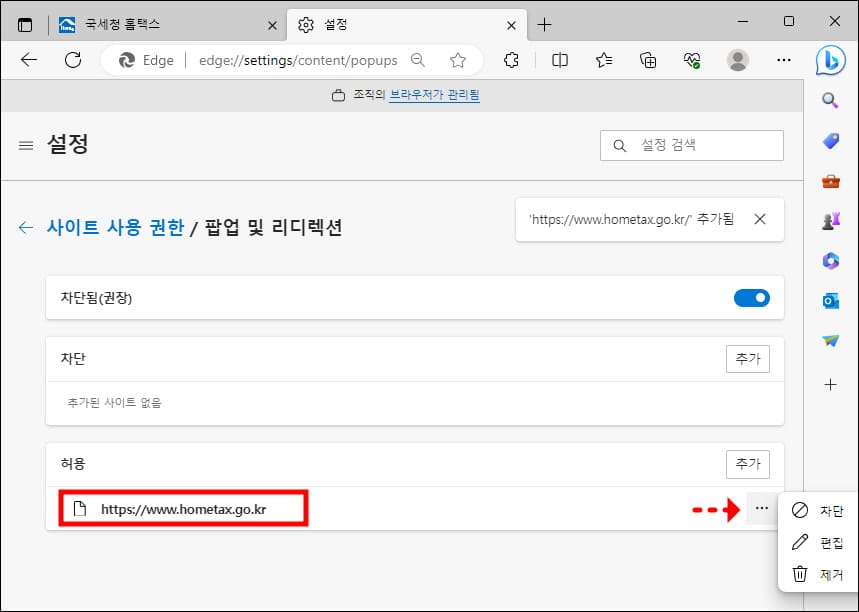
Task: Open the Search sidebar panel
Action: click(x=831, y=100)
